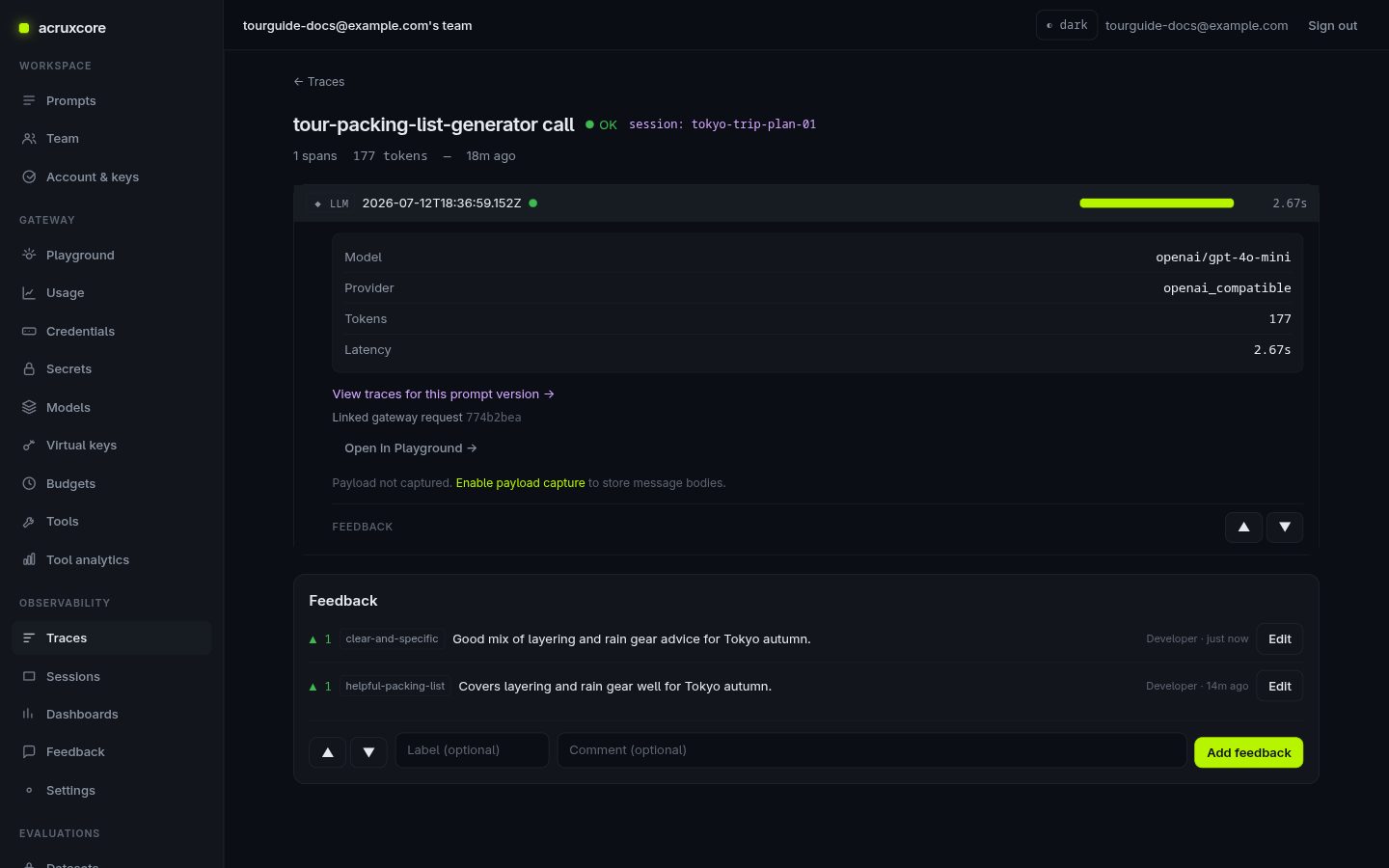Click the Virtual keys key icon
This screenshot has height=868, width=1389.
[29, 446]
